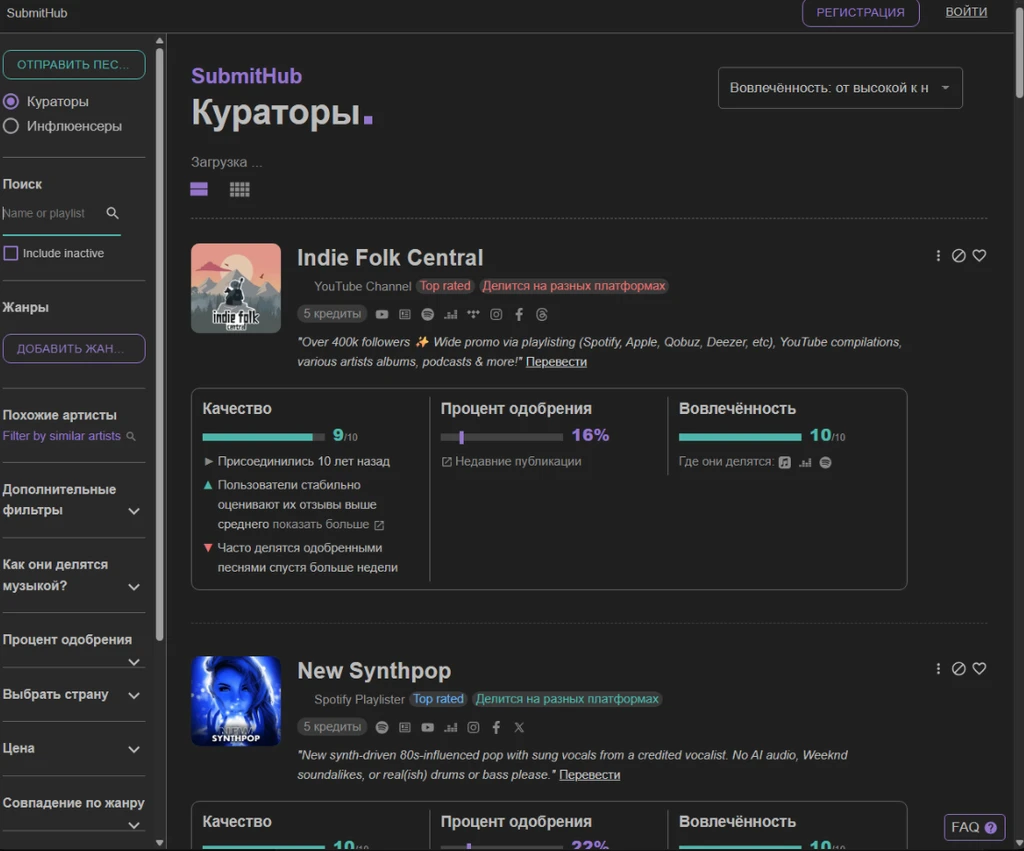Open New Synthpop's Deezer icon

(451, 727)
